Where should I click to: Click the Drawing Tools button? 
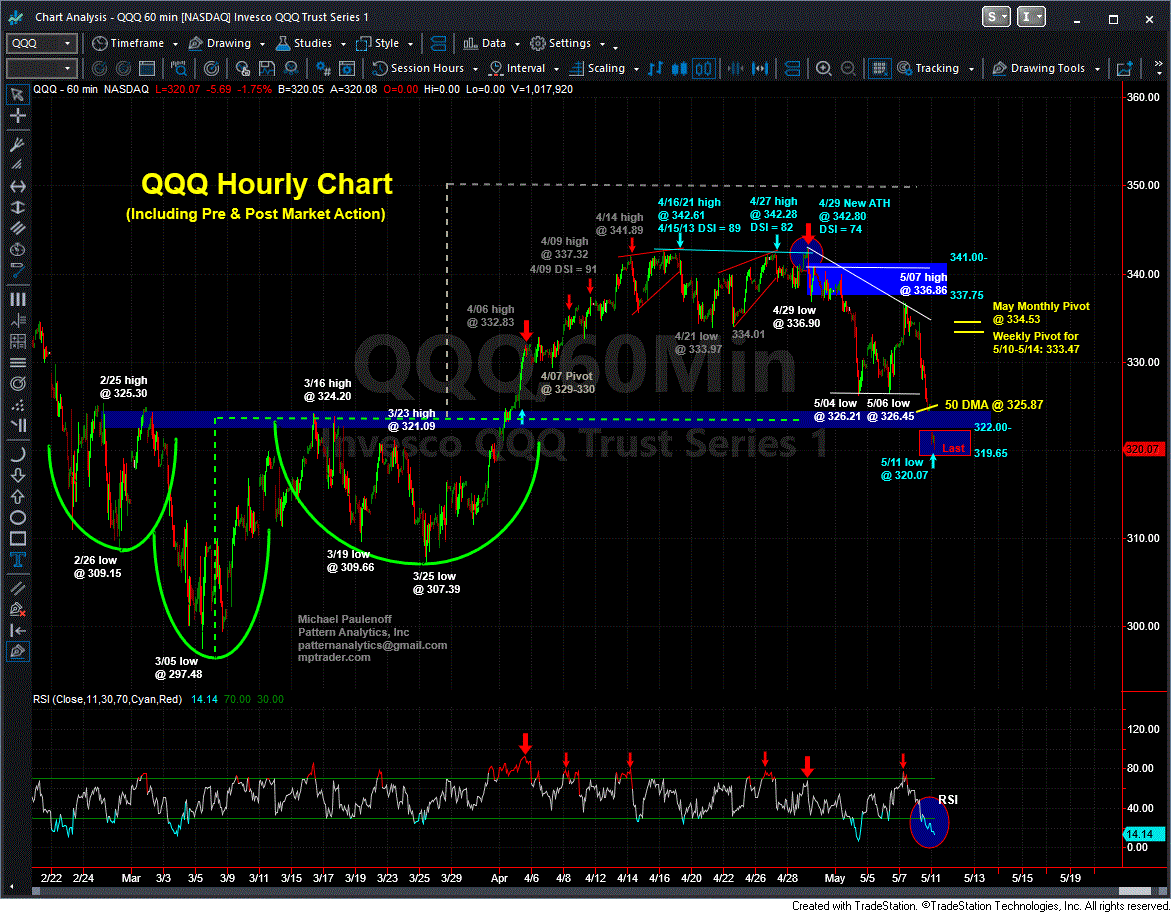(x=1039, y=69)
